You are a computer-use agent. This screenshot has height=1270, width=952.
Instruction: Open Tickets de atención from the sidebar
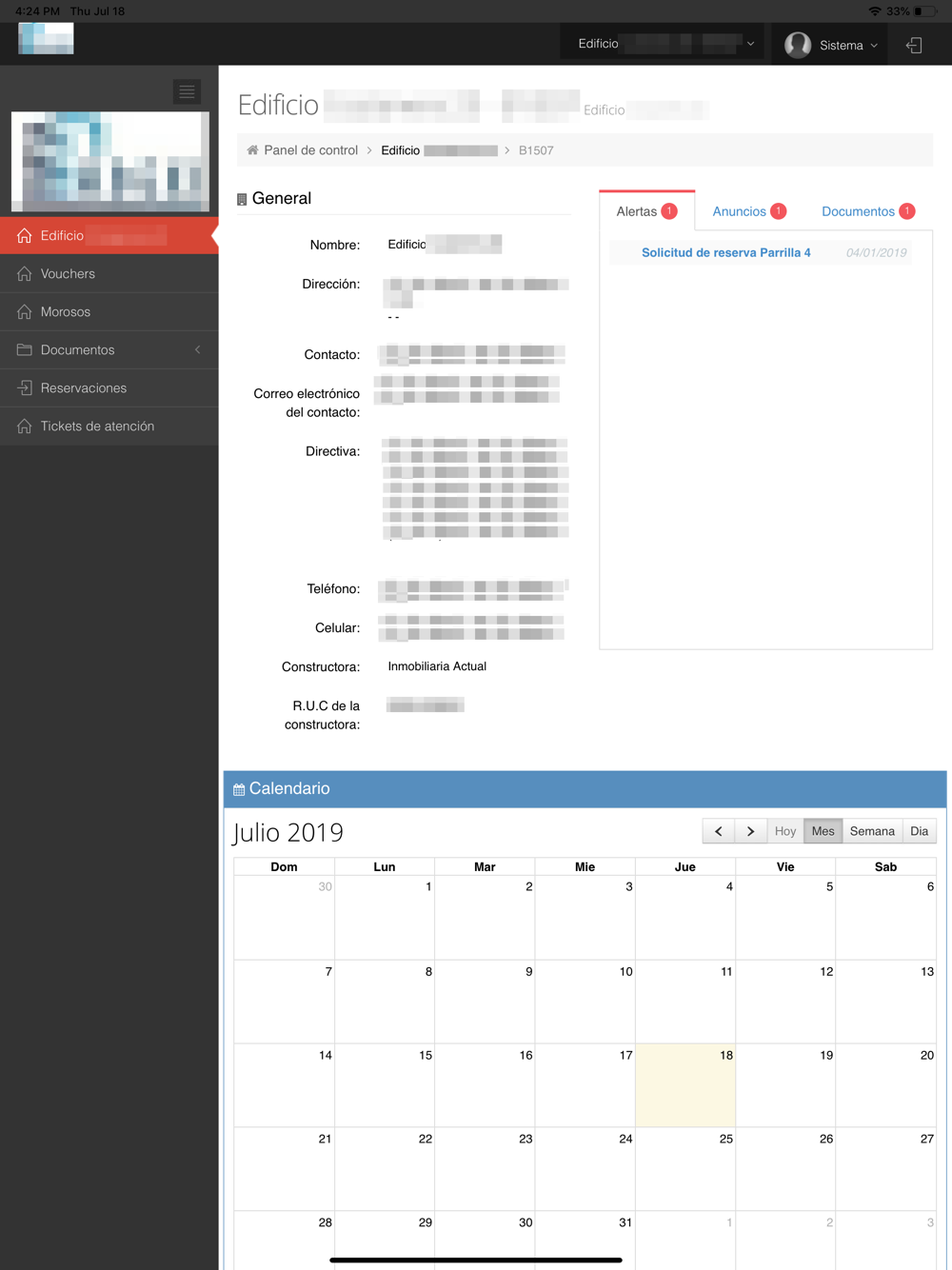109,426
